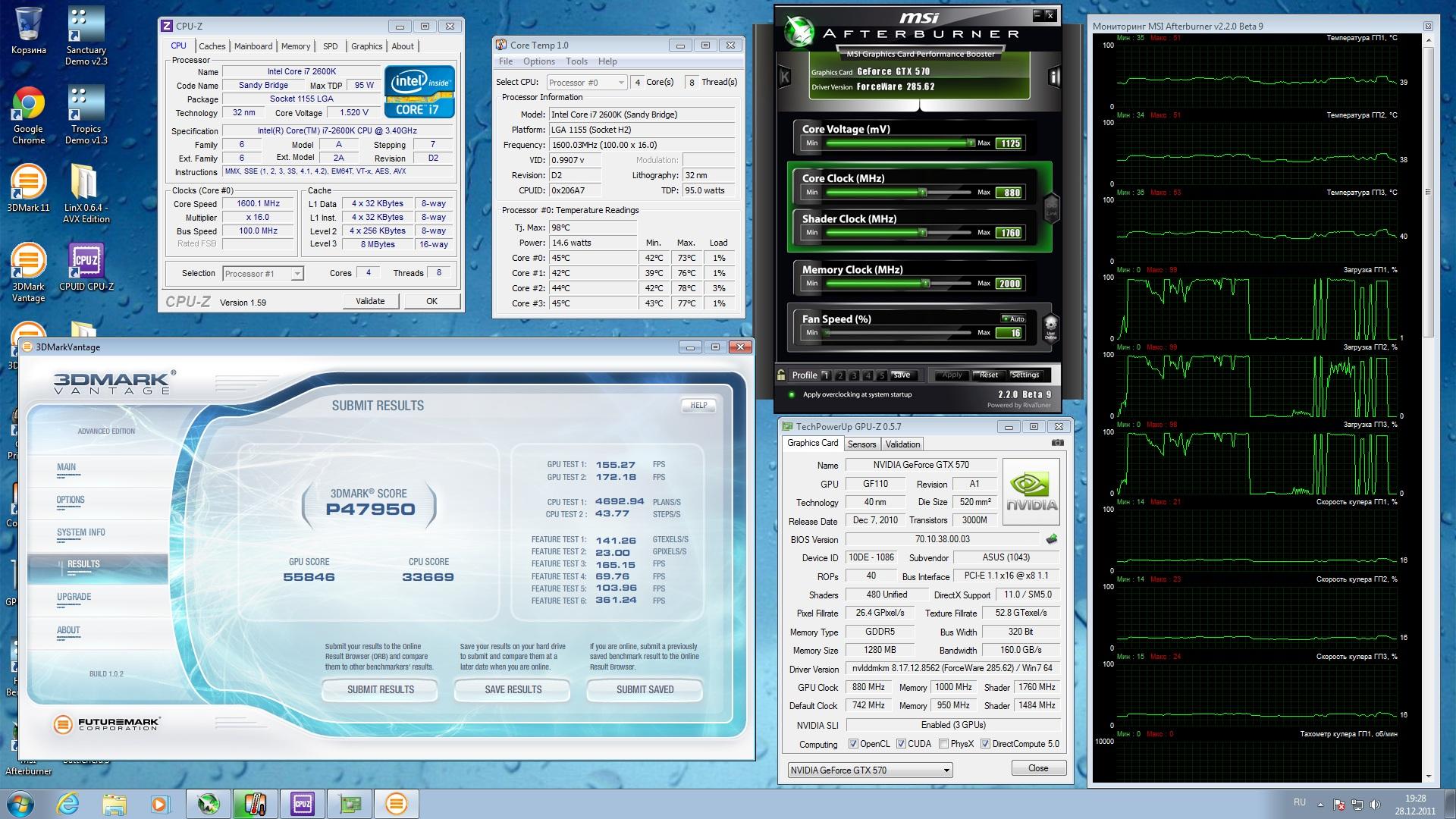
Task: Show hidden system tray icons
Action: point(1320,805)
